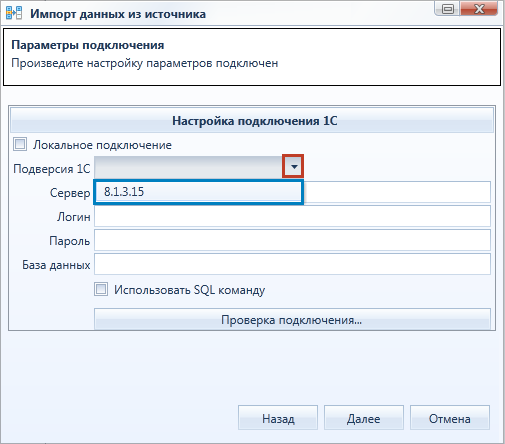Focus the Сервер input field

point(397,192)
